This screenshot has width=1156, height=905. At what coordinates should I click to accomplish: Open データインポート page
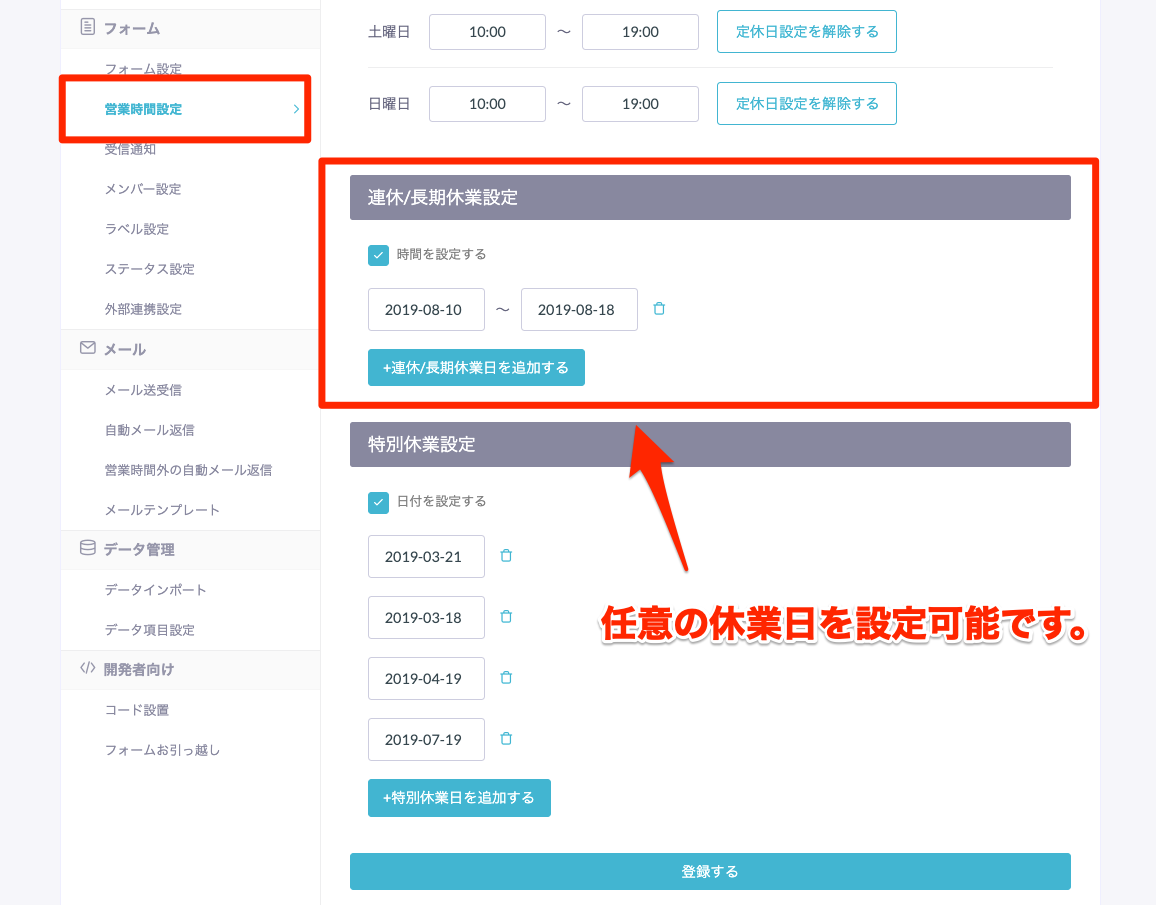pyautogui.click(x=156, y=590)
